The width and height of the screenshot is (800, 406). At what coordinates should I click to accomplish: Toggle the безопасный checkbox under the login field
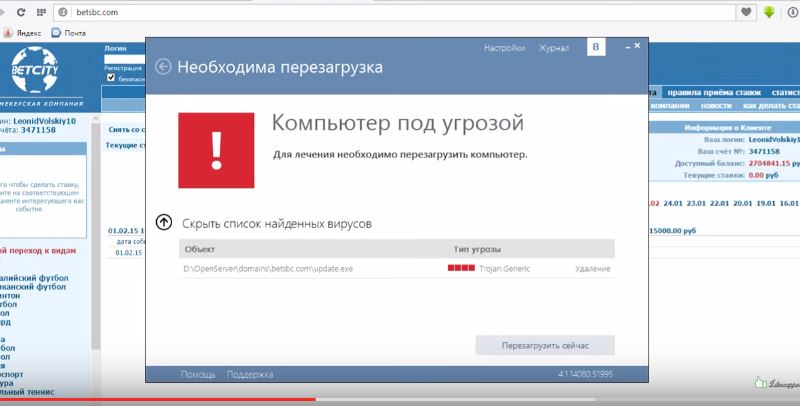[111, 78]
